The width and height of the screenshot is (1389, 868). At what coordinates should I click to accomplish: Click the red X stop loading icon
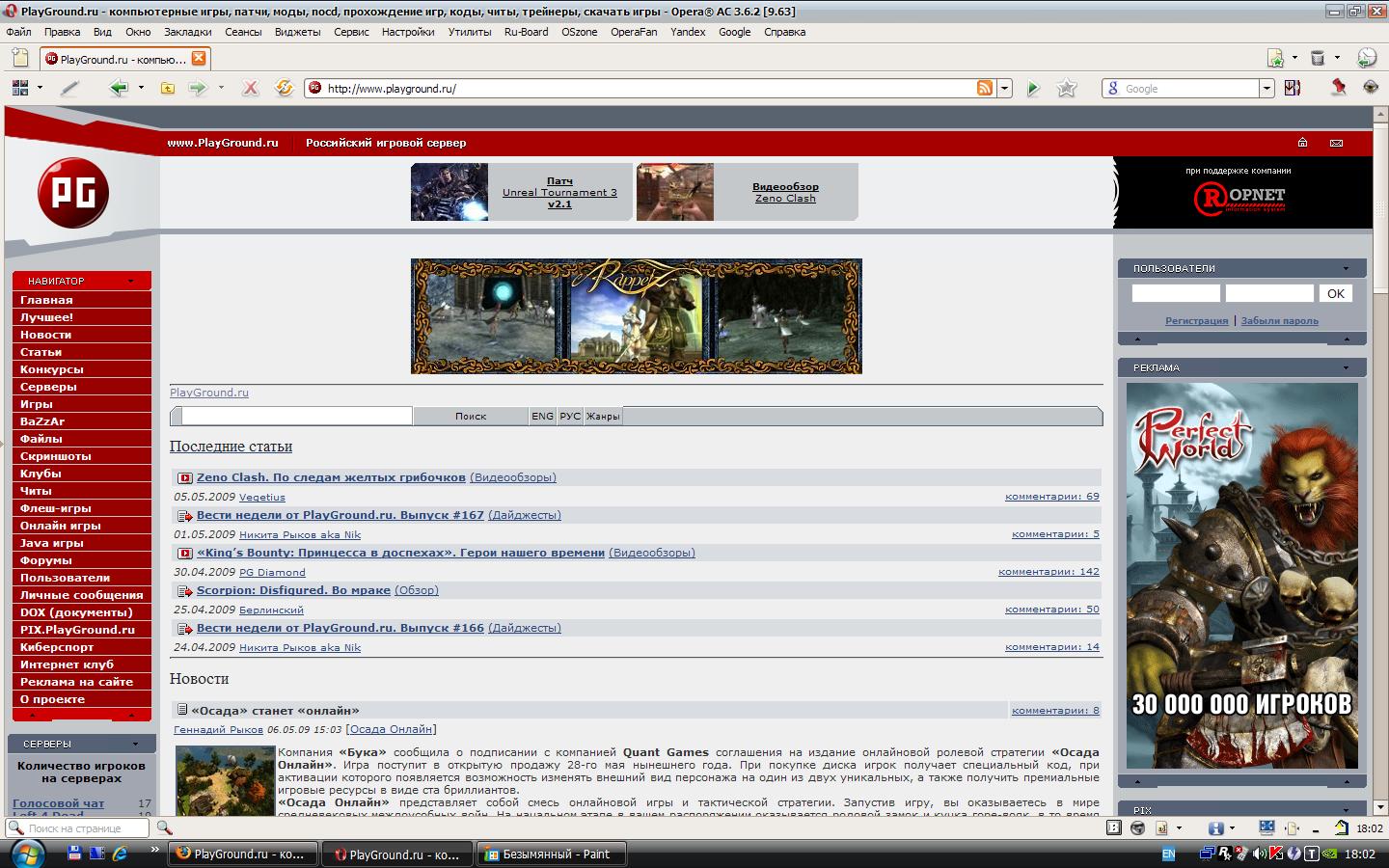[x=250, y=88]
